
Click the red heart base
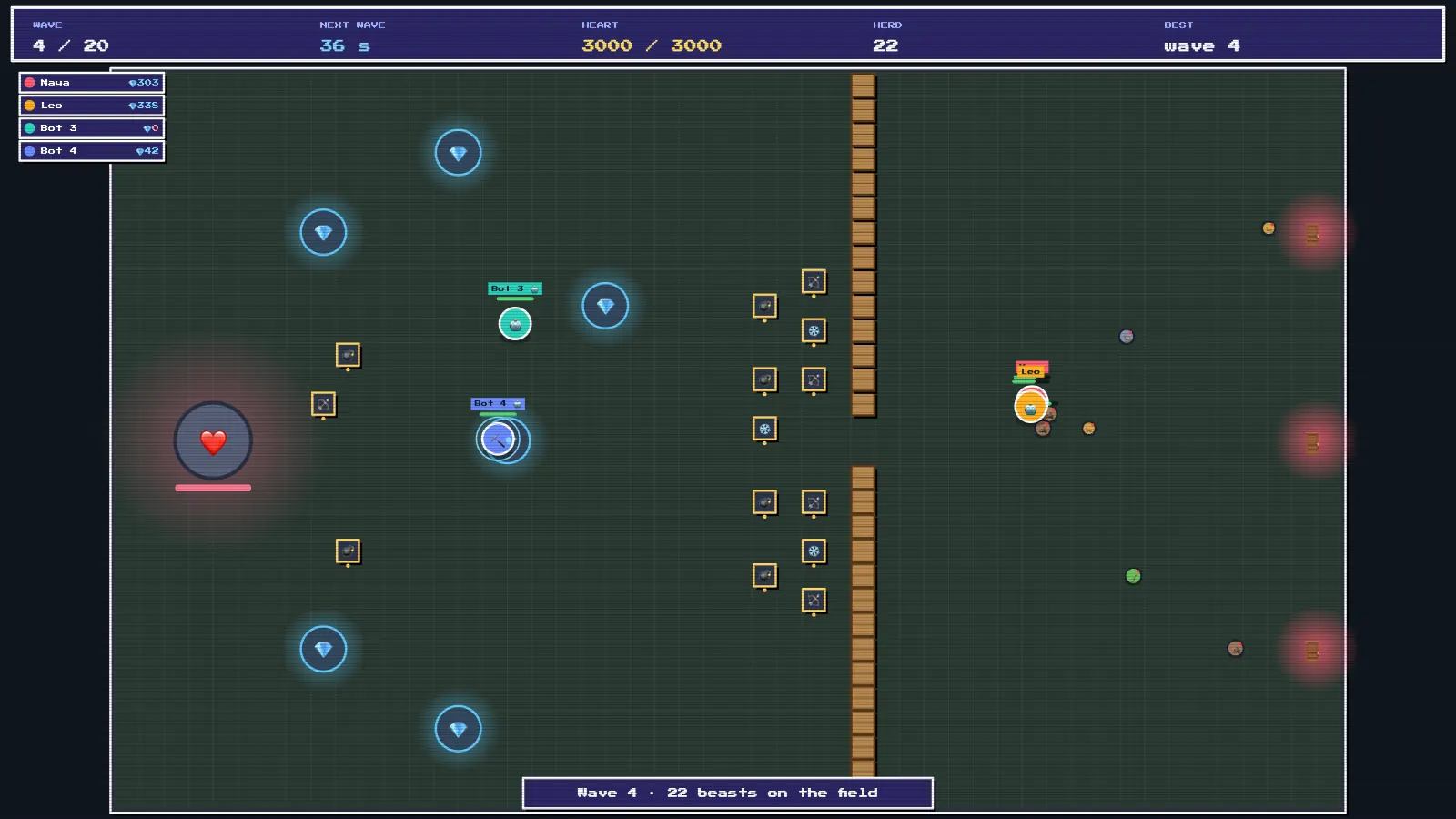coord(213,441)
